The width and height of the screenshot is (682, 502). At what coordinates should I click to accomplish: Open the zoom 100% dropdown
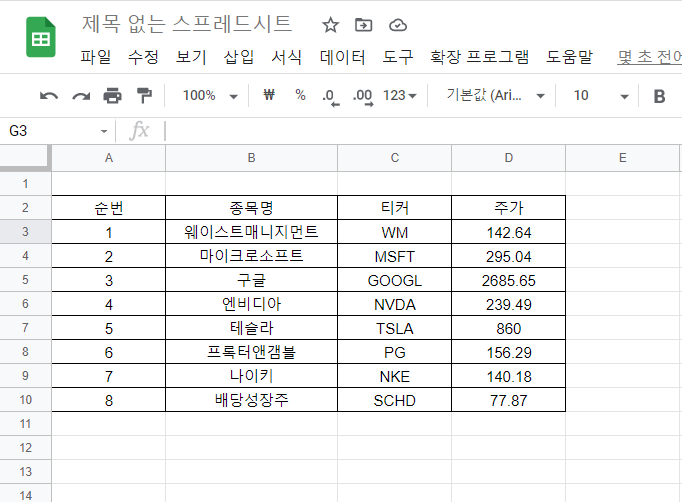pos(210,95)
